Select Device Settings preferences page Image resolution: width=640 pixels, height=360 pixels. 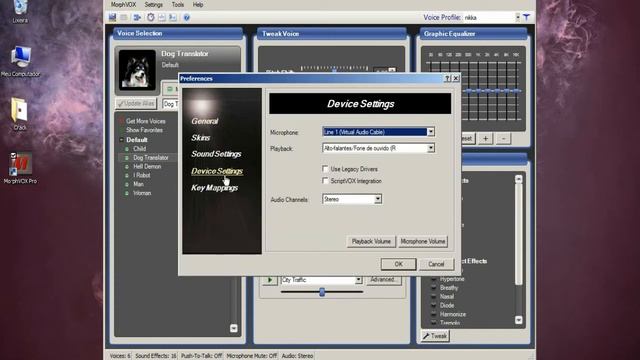[x=217, y=171]
